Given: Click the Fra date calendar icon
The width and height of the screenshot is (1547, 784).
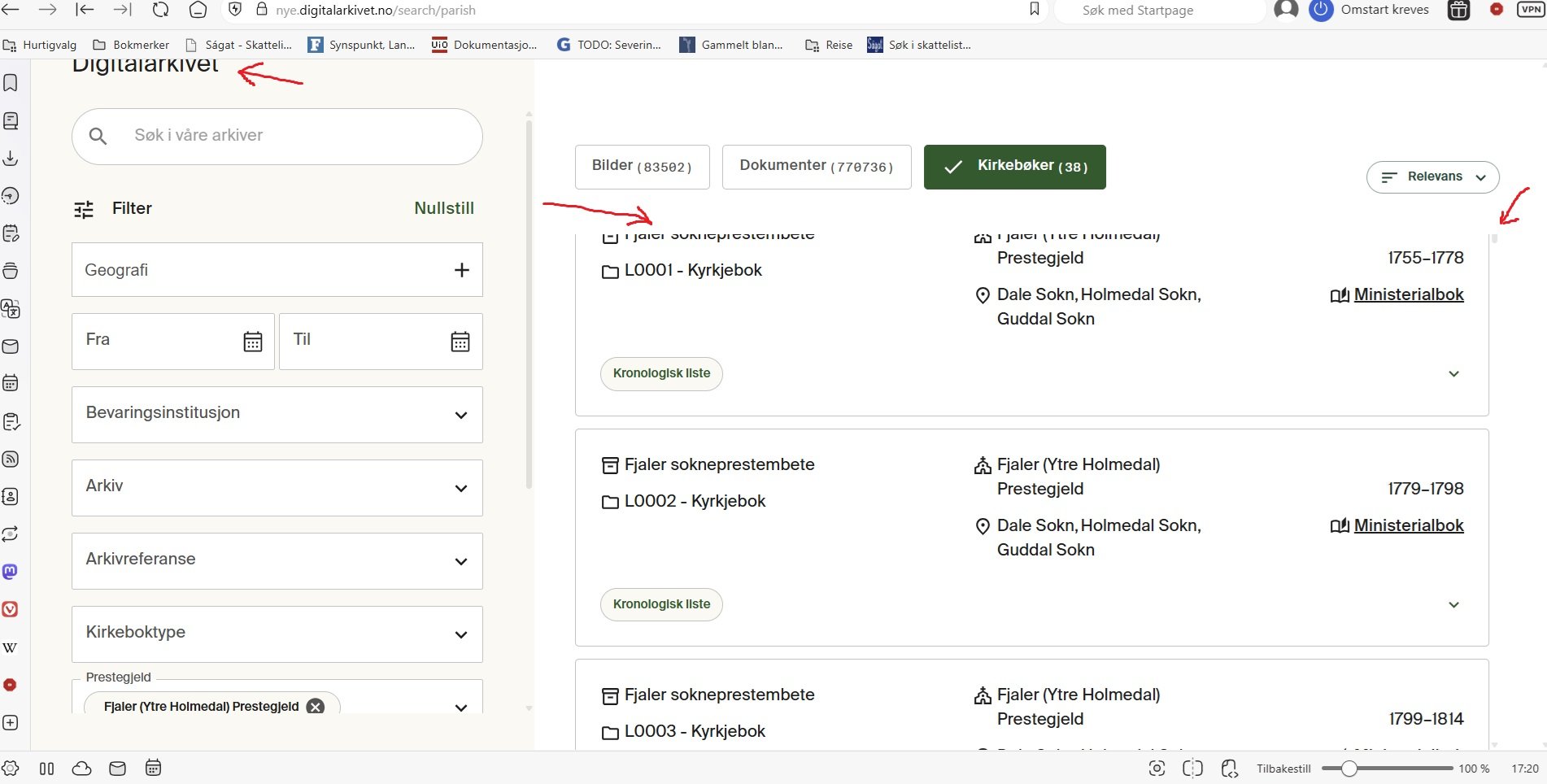Looking at the screenshot, I should point(253,342).
